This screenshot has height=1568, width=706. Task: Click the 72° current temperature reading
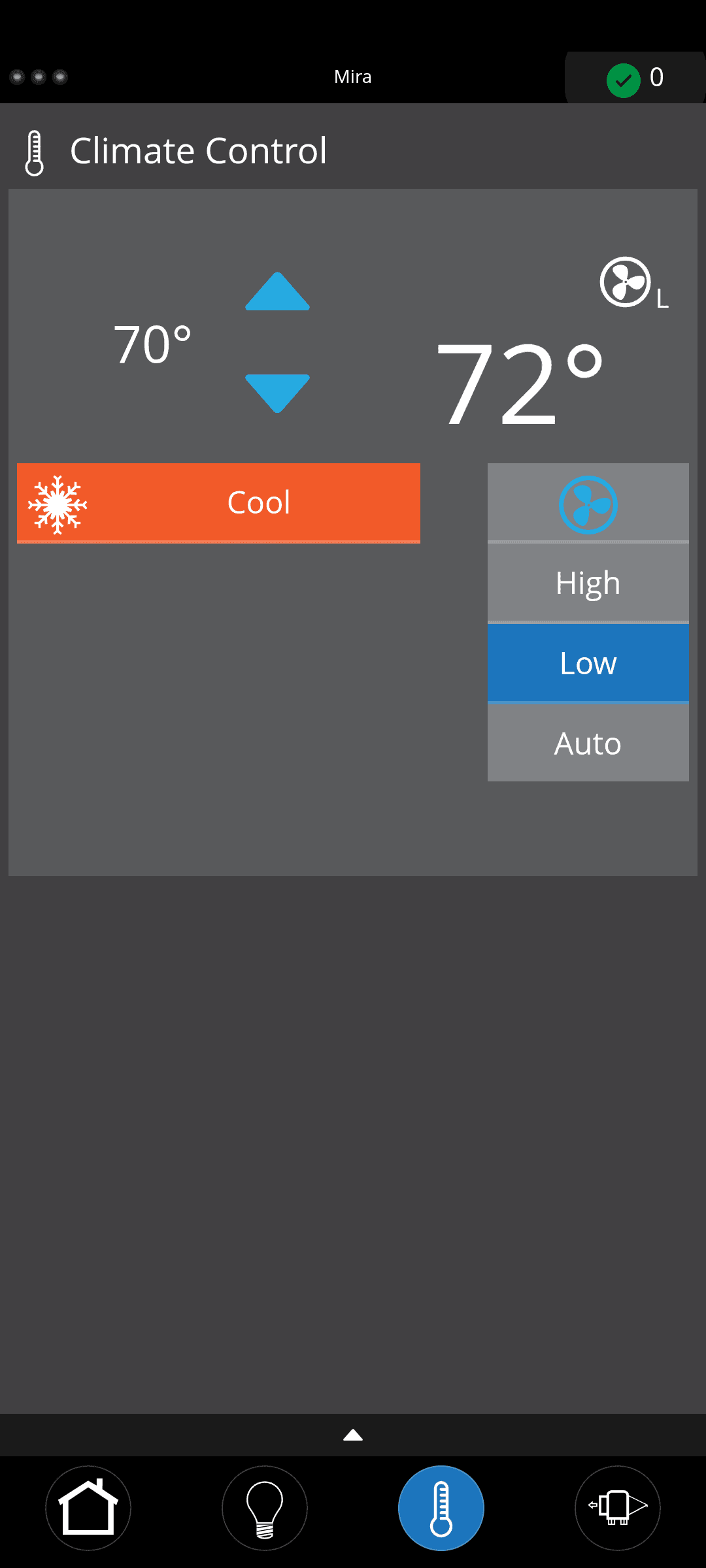coord(520,384)
